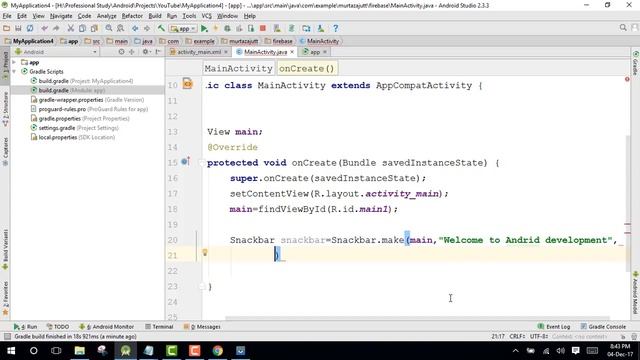This screenshot has width=640, height=360.
Task: Navigate Back with the left arrow icon
Action: point(135,28)
